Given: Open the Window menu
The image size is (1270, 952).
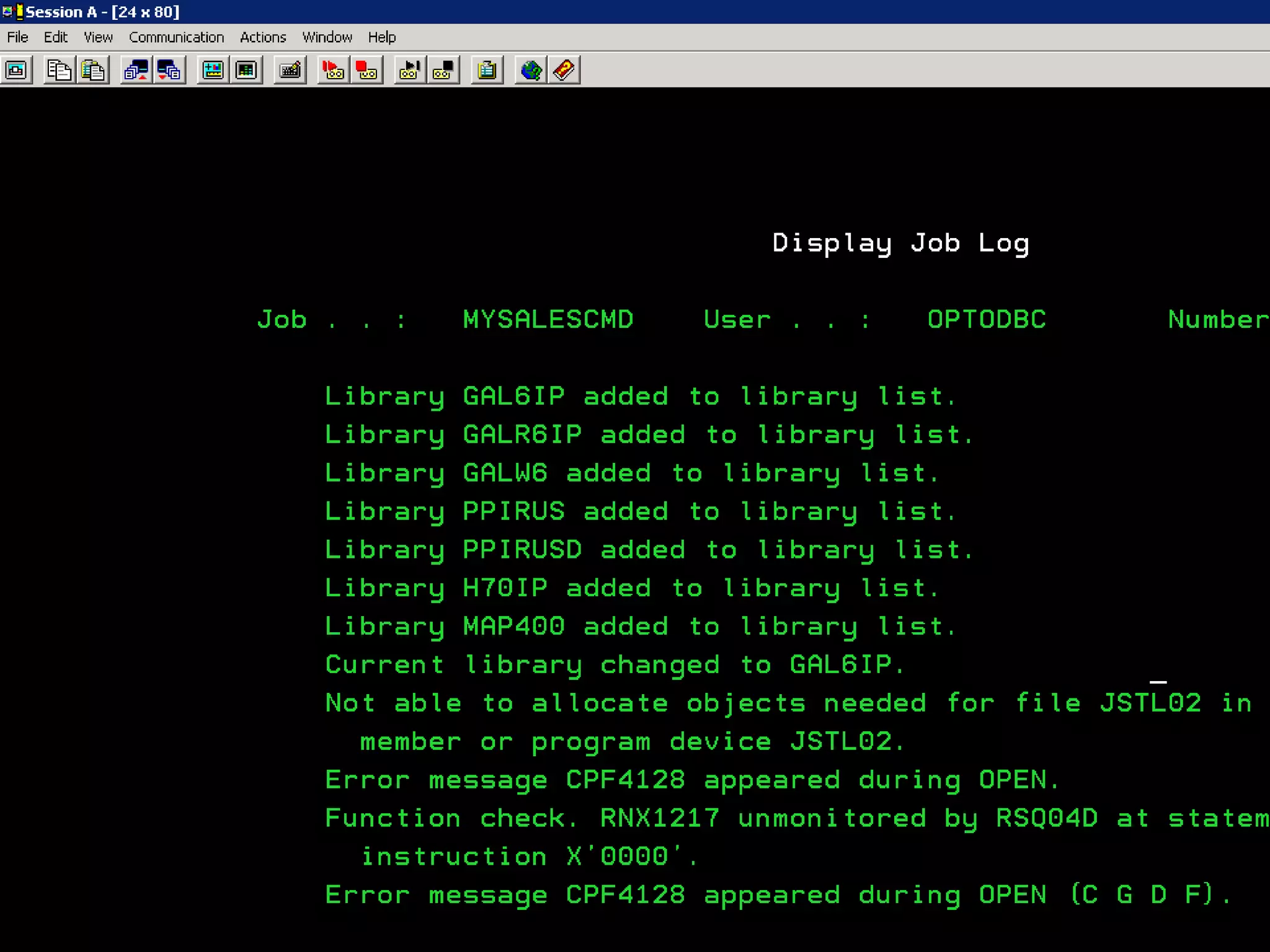Looking at the screenshot, I should pos(327,37).
